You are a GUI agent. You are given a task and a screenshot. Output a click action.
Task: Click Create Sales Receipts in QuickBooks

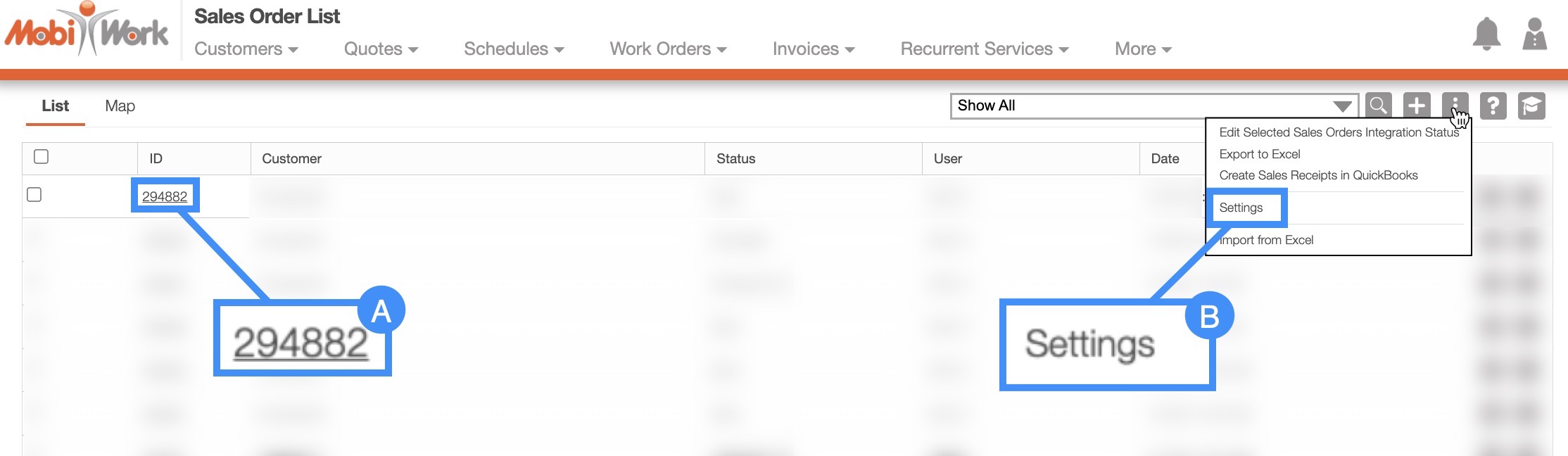pos(1318,175)
